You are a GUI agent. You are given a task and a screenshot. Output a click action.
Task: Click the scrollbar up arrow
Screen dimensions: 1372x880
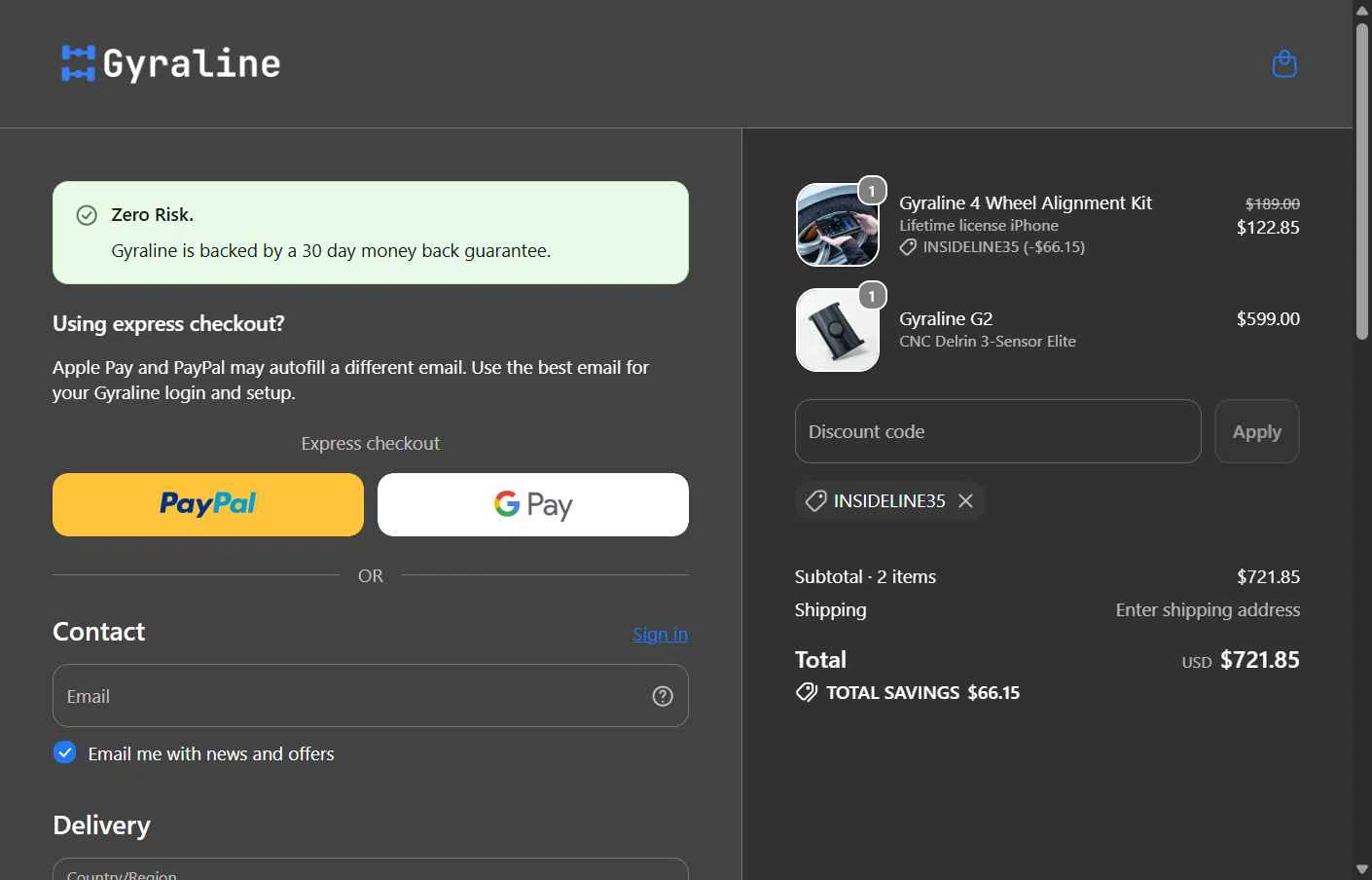pos(1362,10)
